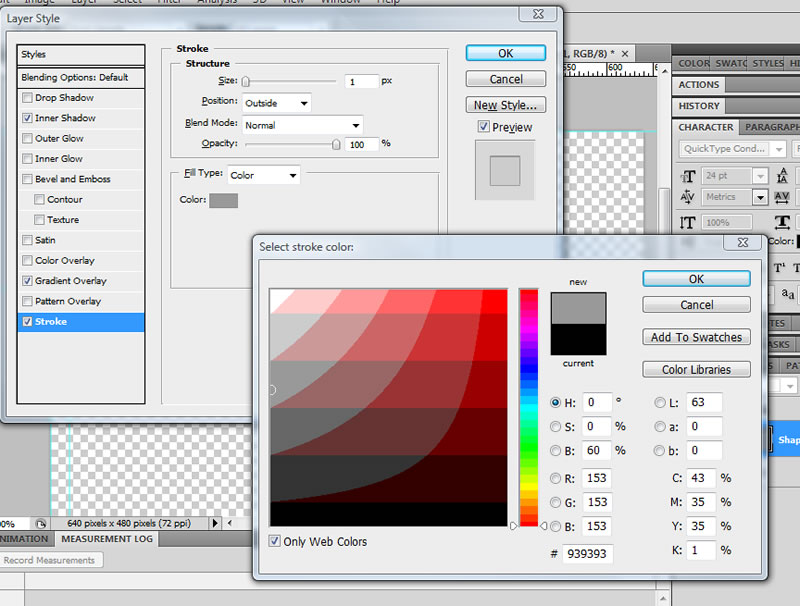Disable the Inner Shadow checkbox
Image resolution: width=800 pixels, height=606 pixels.
point(28,118)
